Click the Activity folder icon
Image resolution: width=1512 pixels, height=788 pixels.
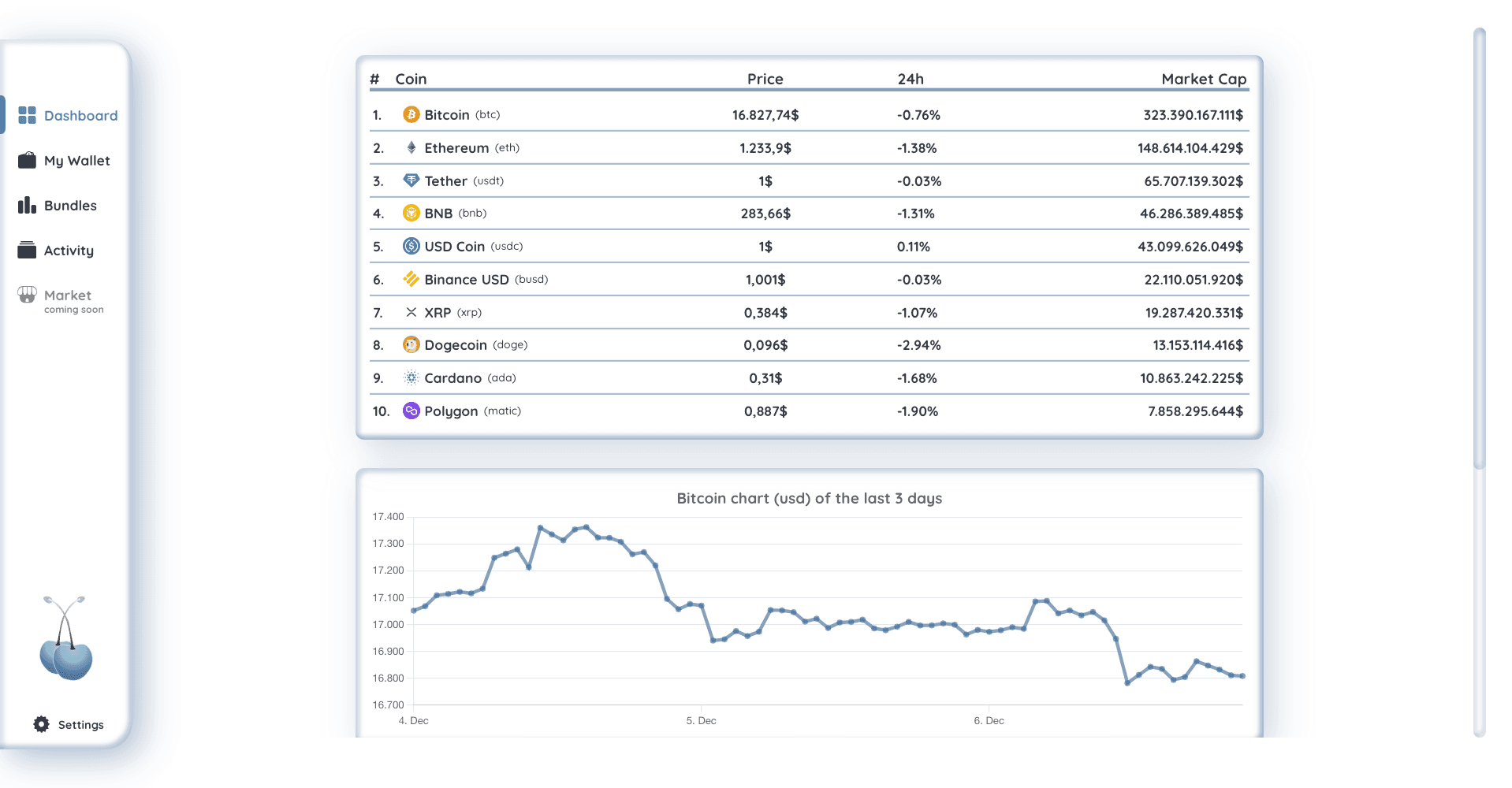27,250
